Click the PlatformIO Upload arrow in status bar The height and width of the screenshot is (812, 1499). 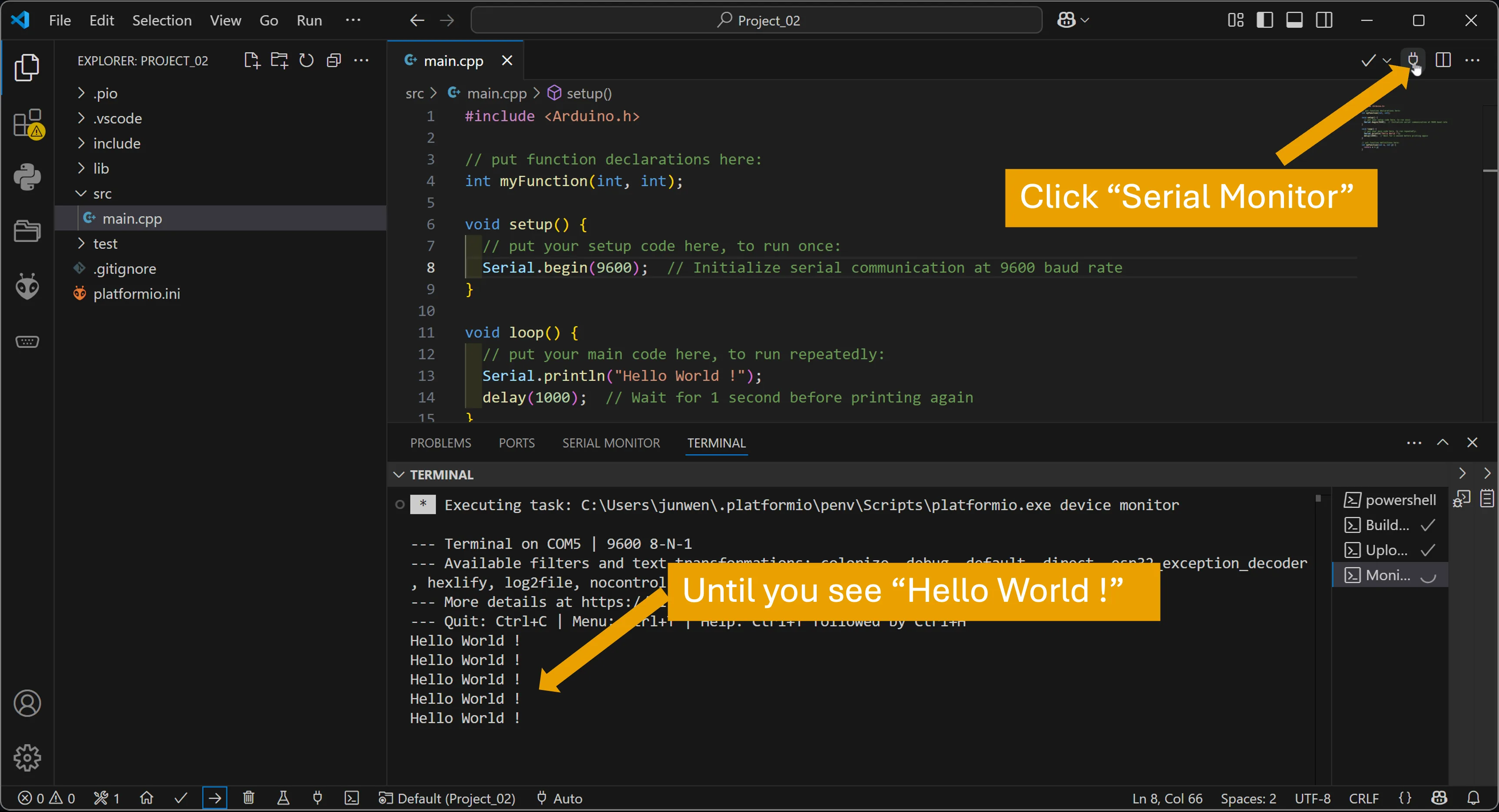click(x=215, y=798)
